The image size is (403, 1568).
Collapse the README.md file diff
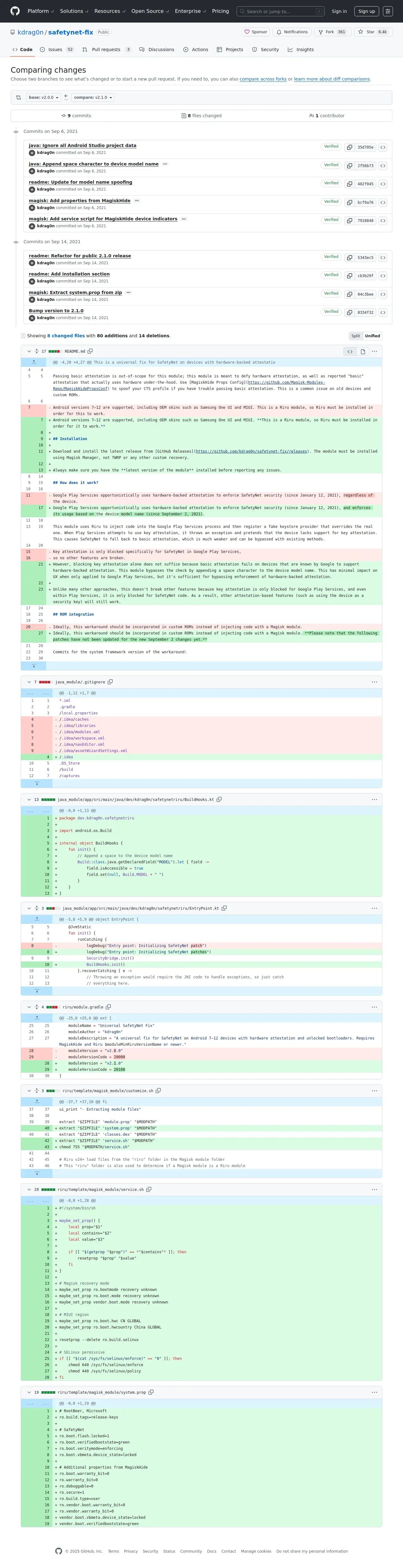click(x=29, y=351)
